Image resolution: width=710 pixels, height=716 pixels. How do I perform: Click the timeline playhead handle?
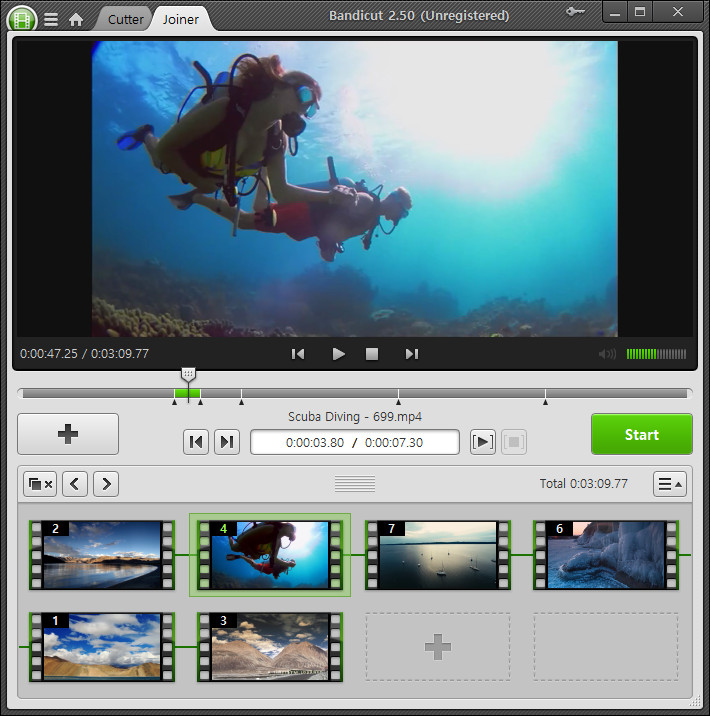pyautogui.click(x=188, y=374)
